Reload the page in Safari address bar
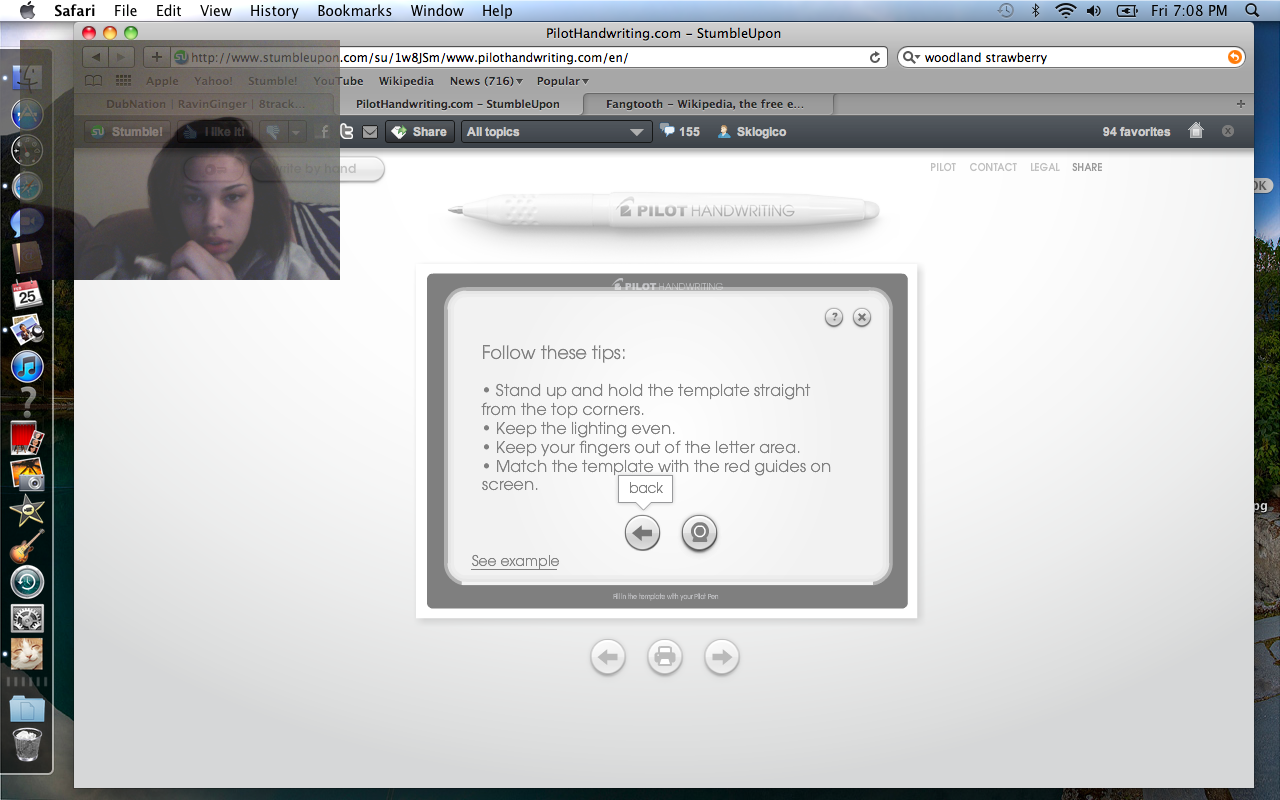 pos(875,58)
